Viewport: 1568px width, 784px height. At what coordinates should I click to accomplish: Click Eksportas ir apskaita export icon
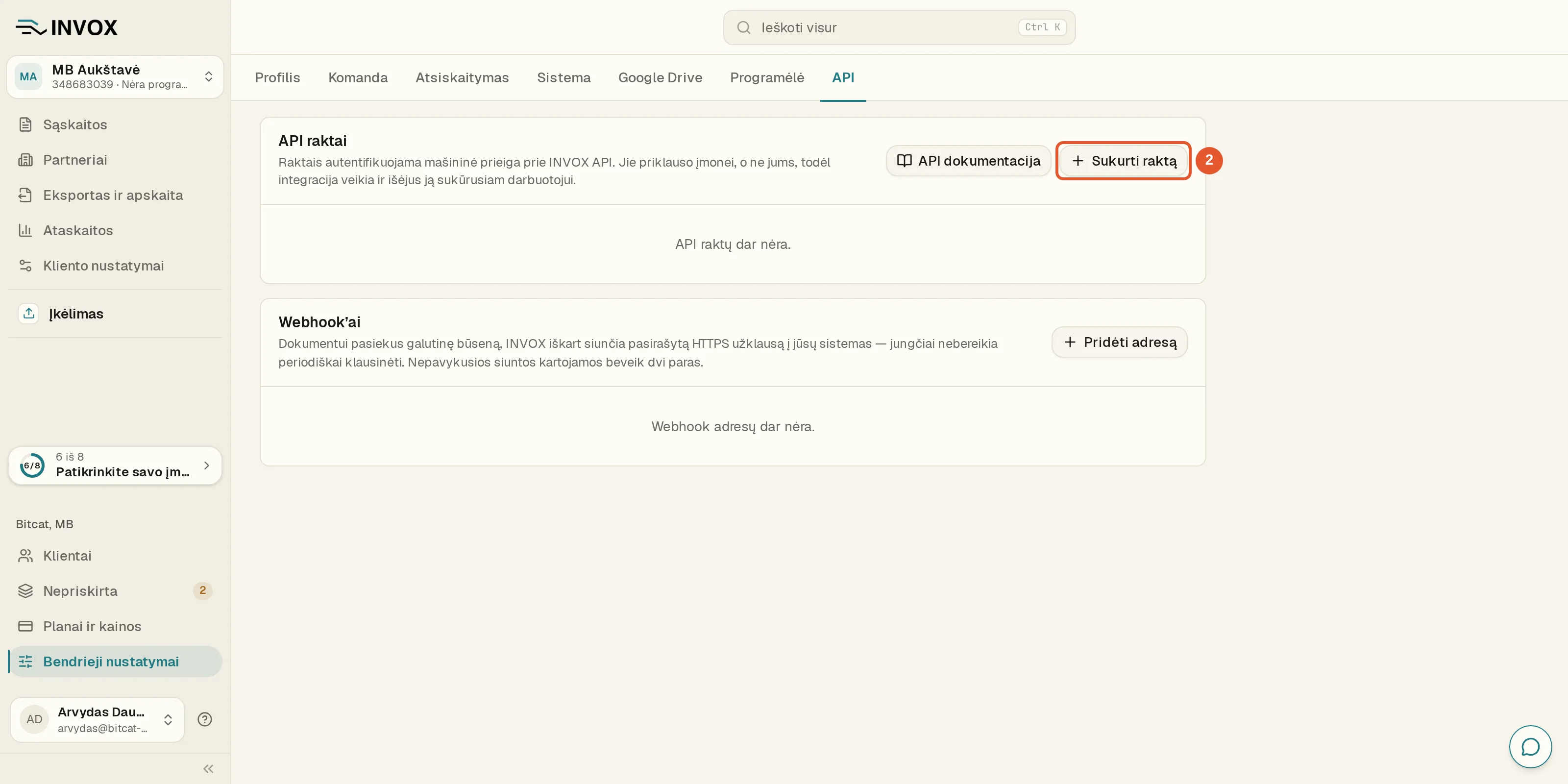click(x=25, y=195)
